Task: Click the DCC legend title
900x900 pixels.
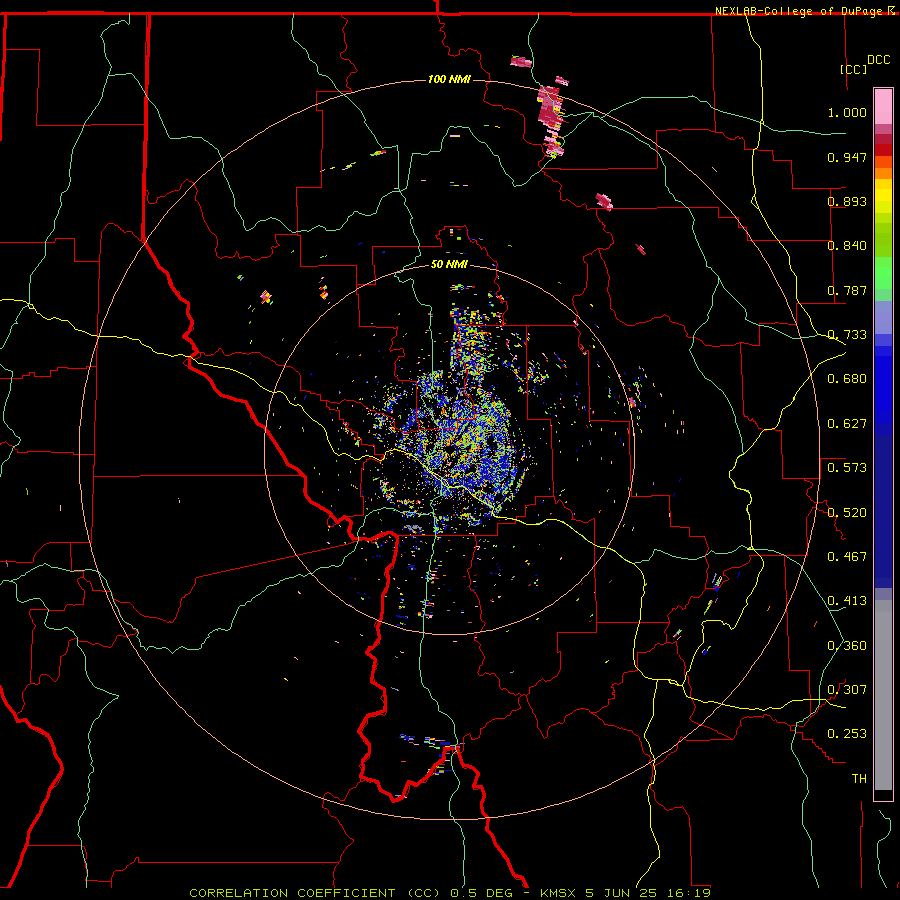Action: coord(879,60)
